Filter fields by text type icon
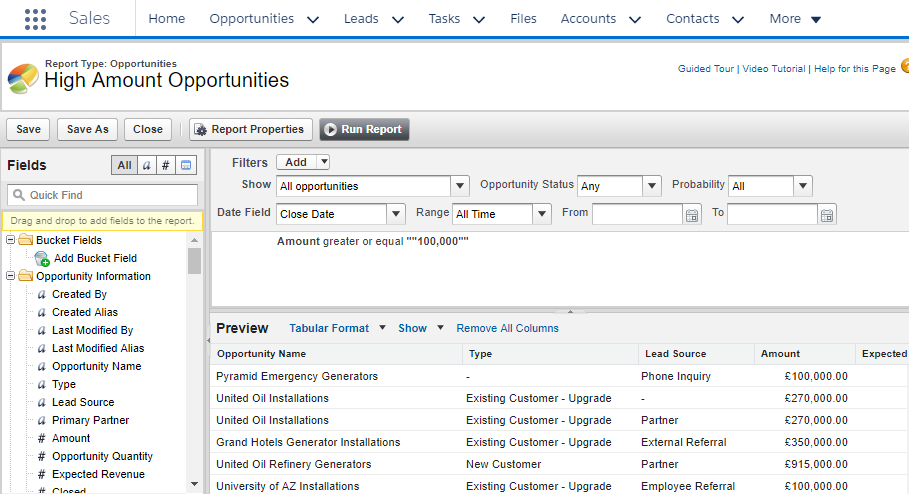The image size is (909, 494). pos(147,165)
